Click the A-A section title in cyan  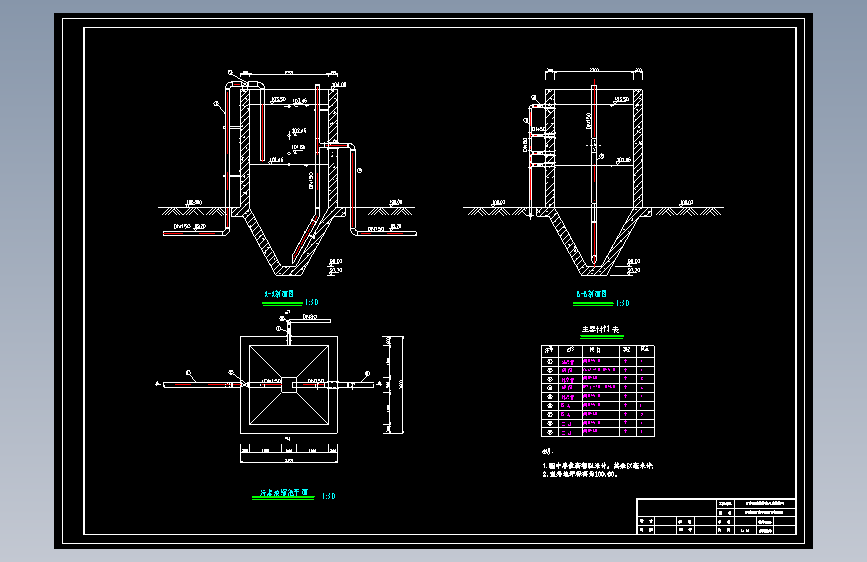279,294
